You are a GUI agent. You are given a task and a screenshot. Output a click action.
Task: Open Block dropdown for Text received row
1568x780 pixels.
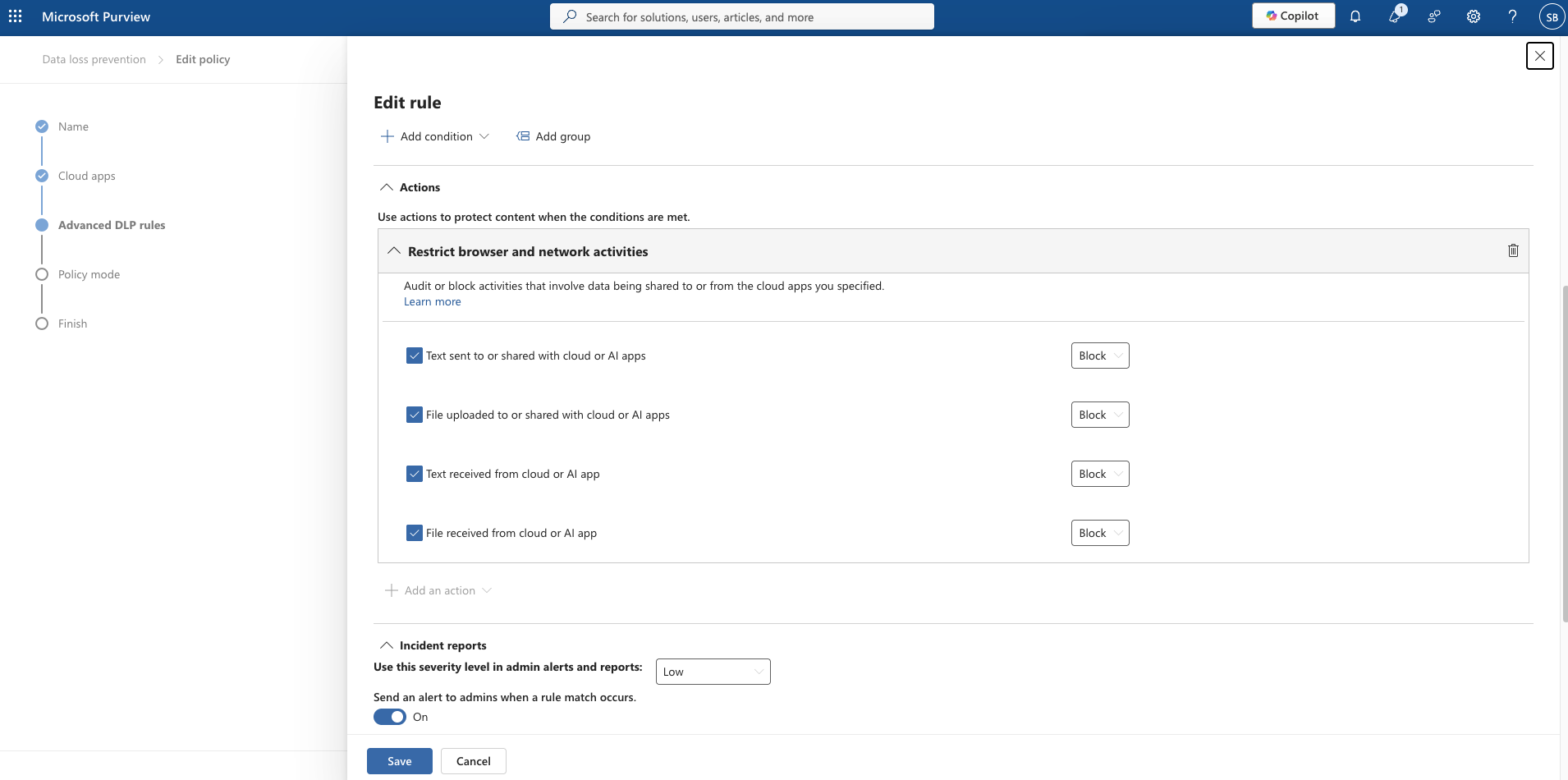coord(1100,474)
